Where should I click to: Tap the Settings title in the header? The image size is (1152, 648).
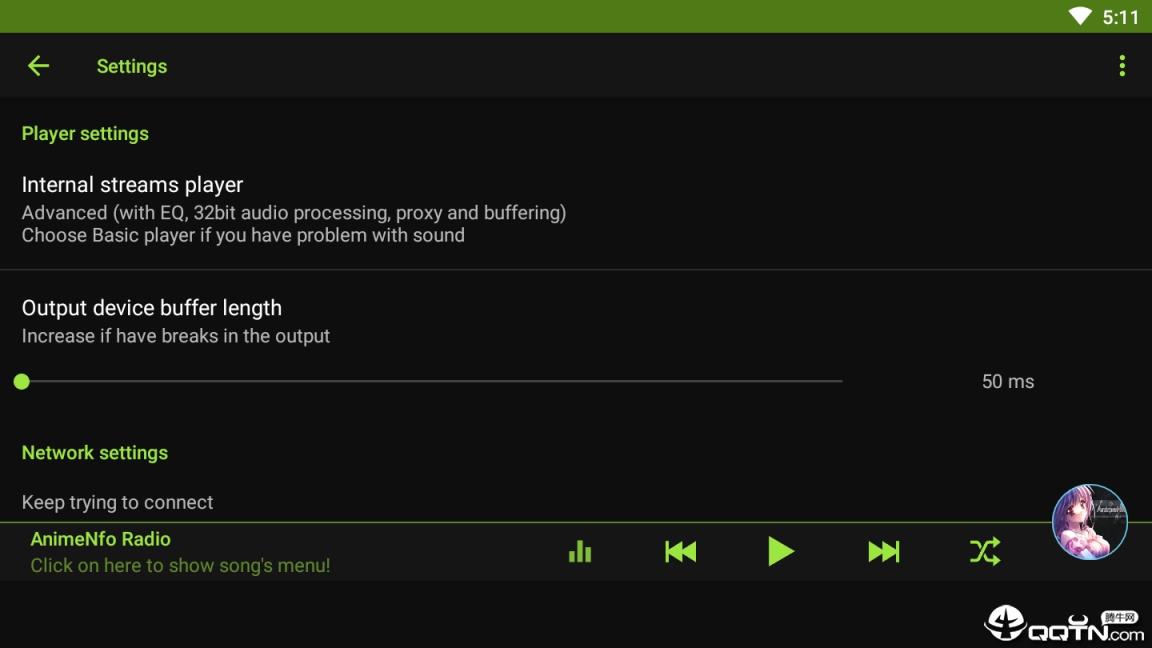pyautogui.click(x=132, y=66)
